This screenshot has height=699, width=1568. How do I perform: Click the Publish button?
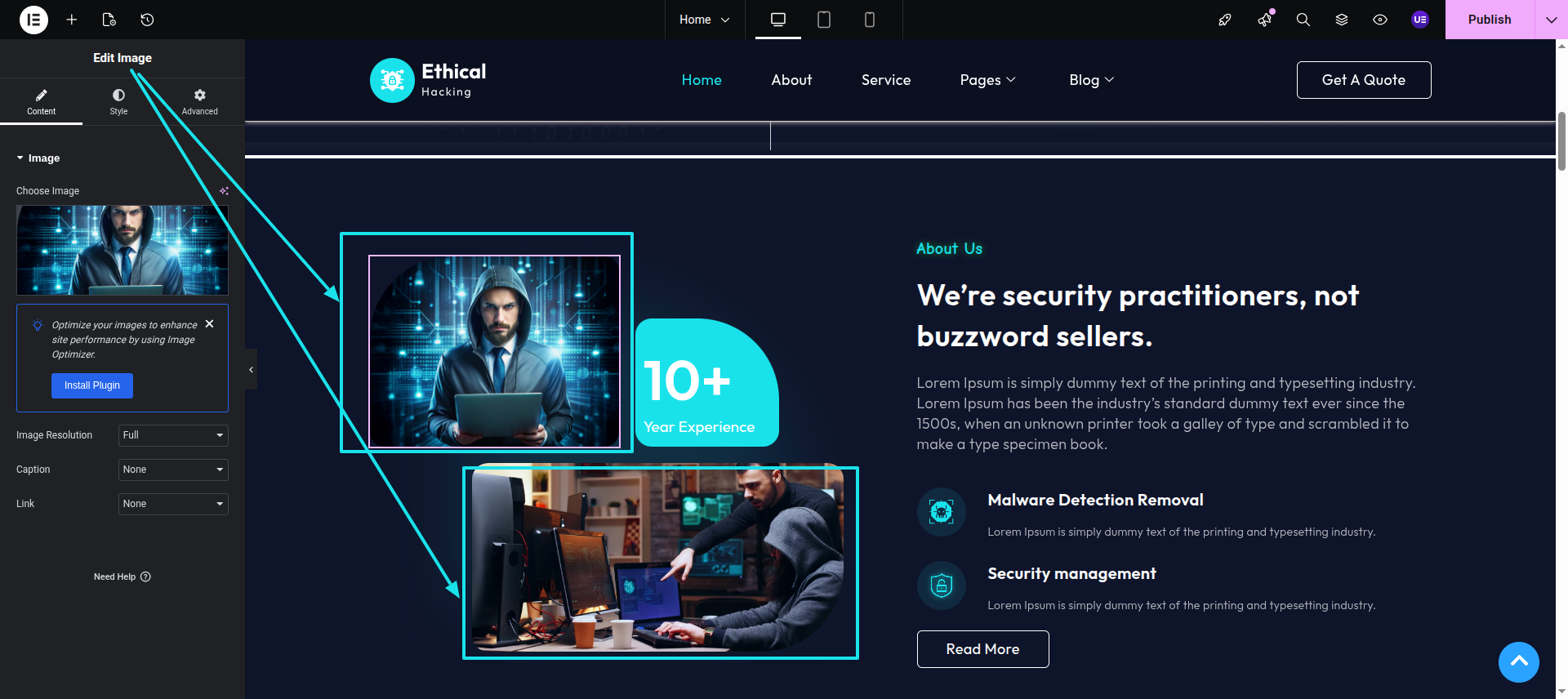pyautogui.click(x=1490, y=20)
